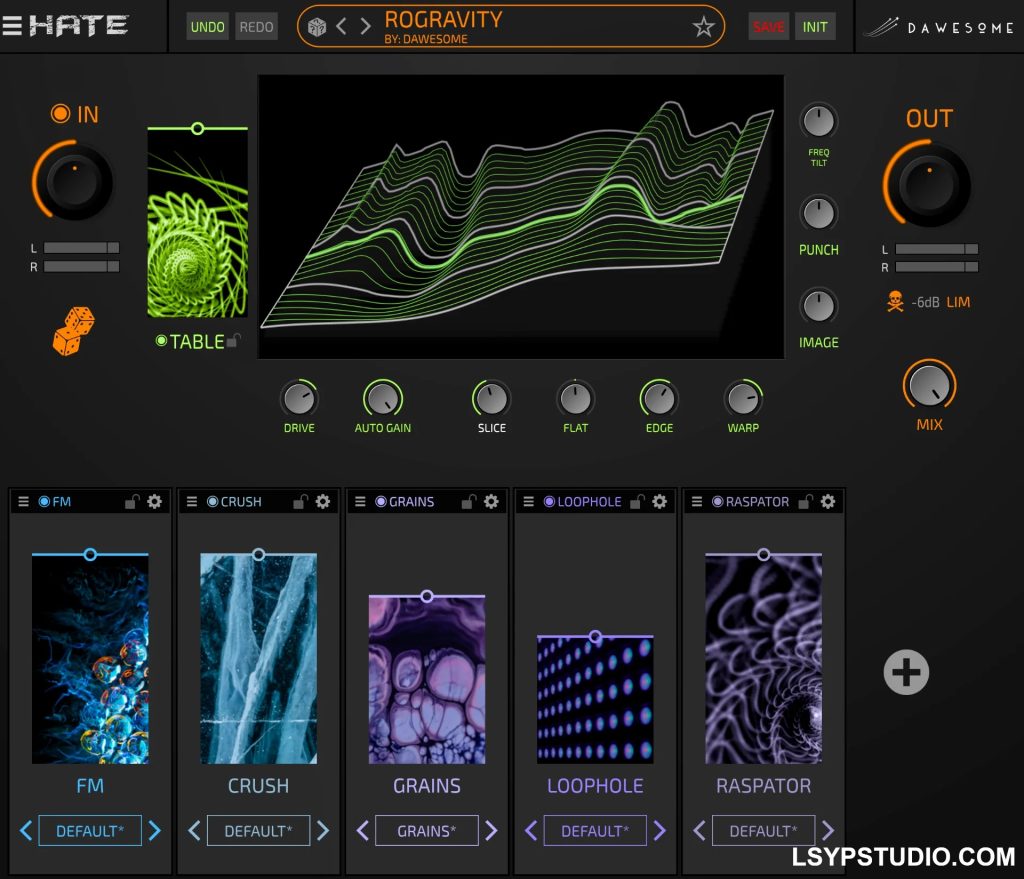Select next GRAINS preset arrow
This screenshot has width=1024, height=879.
(x=492, y=831)
